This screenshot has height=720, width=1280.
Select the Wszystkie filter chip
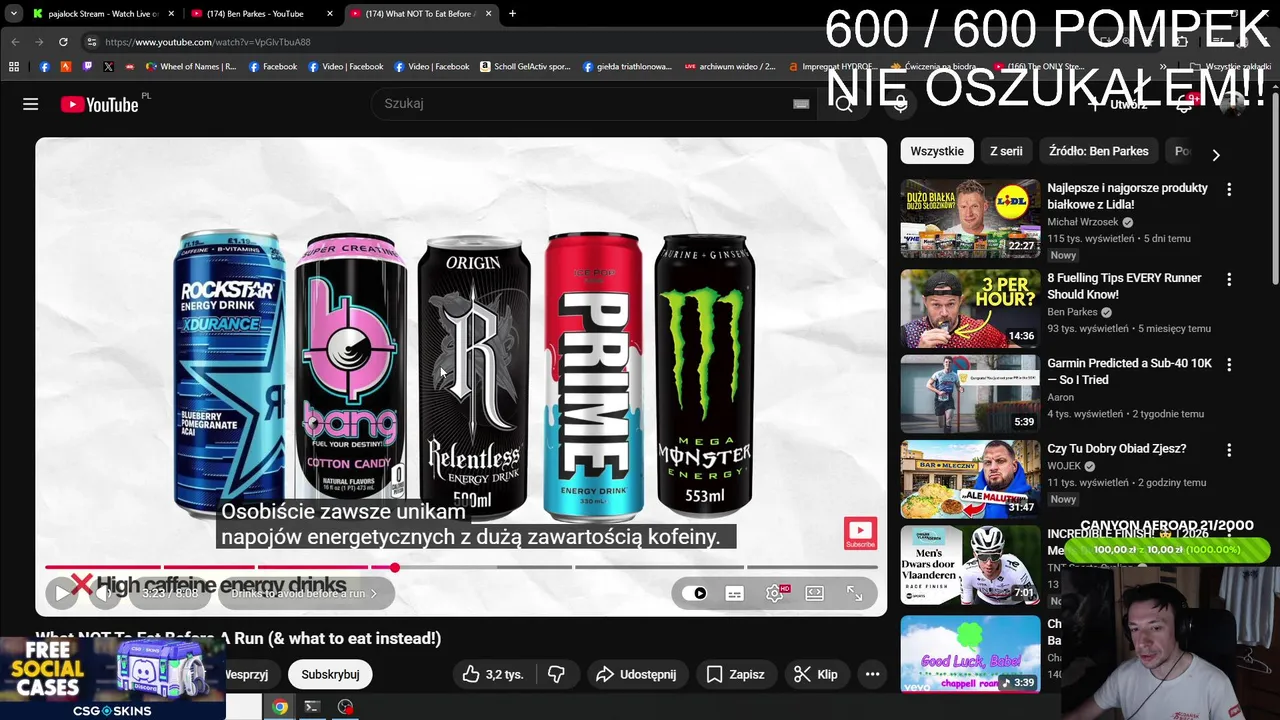click(x=937, y=151)
